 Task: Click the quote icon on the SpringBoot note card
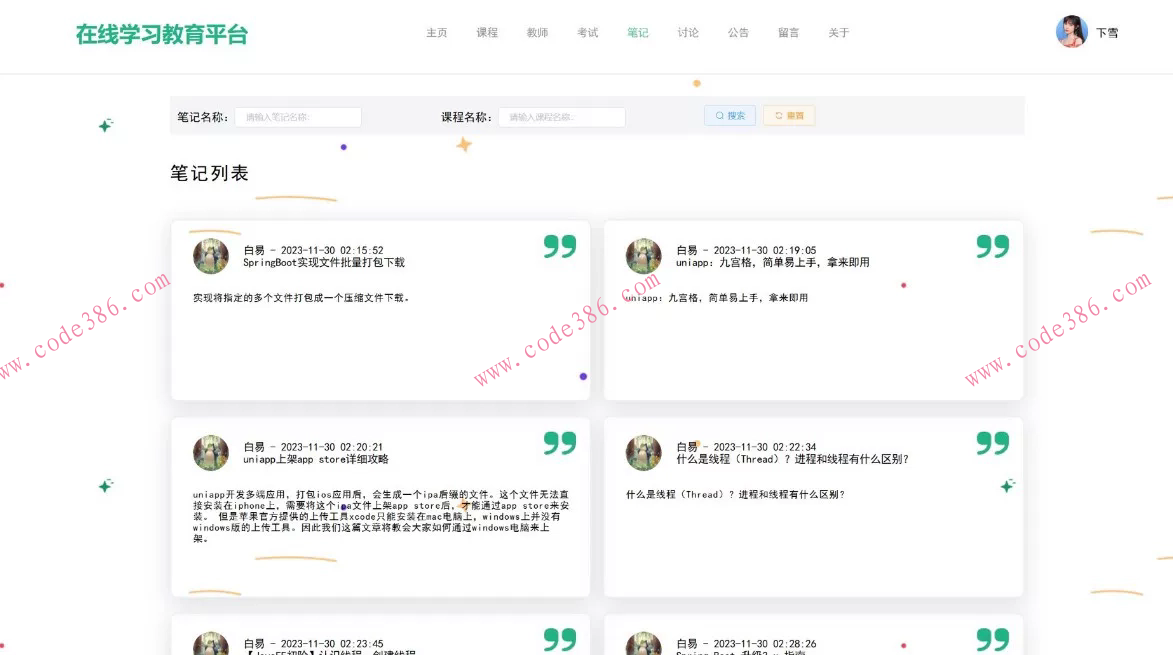tap(559, 245)
